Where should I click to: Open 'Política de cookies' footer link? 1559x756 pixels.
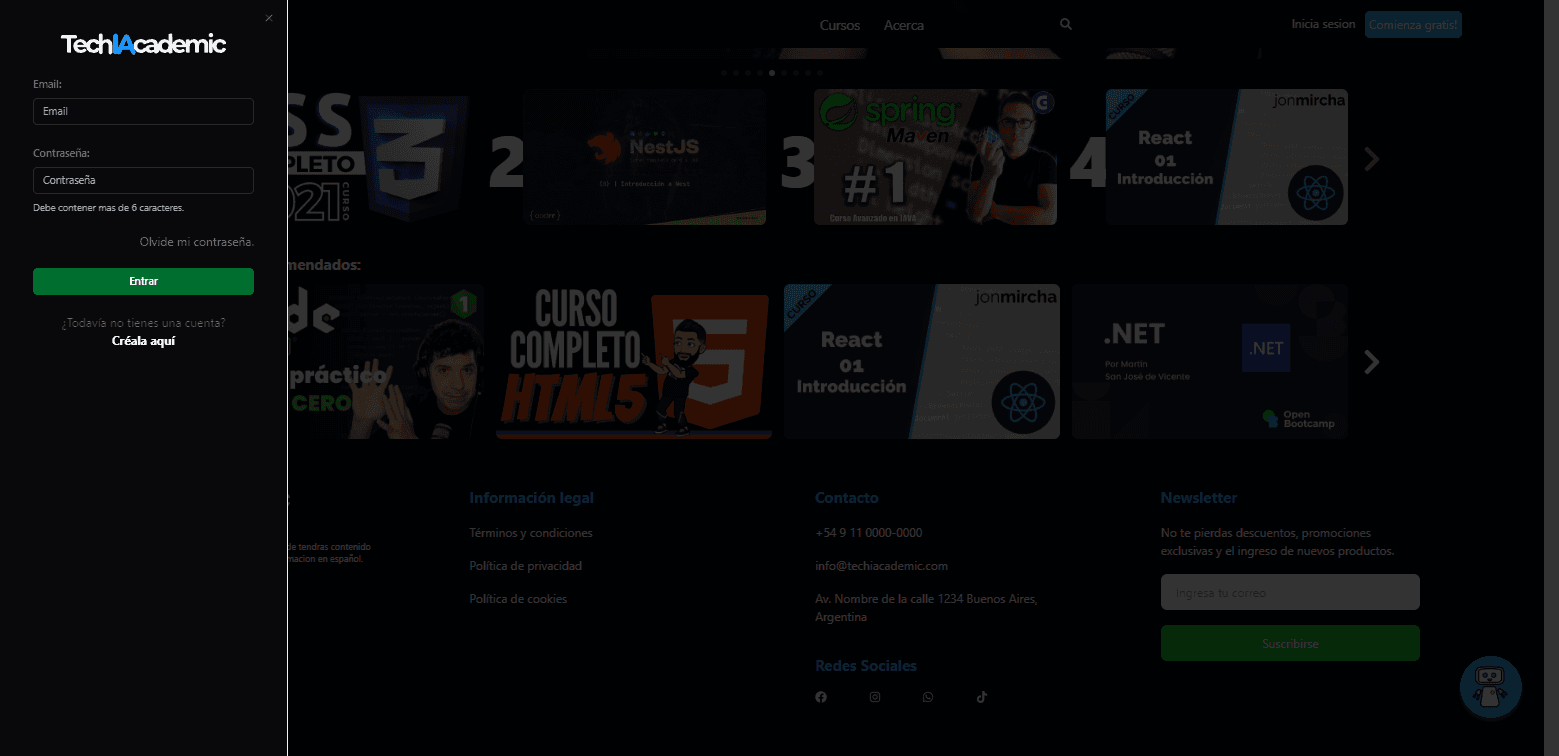(518, 599)
